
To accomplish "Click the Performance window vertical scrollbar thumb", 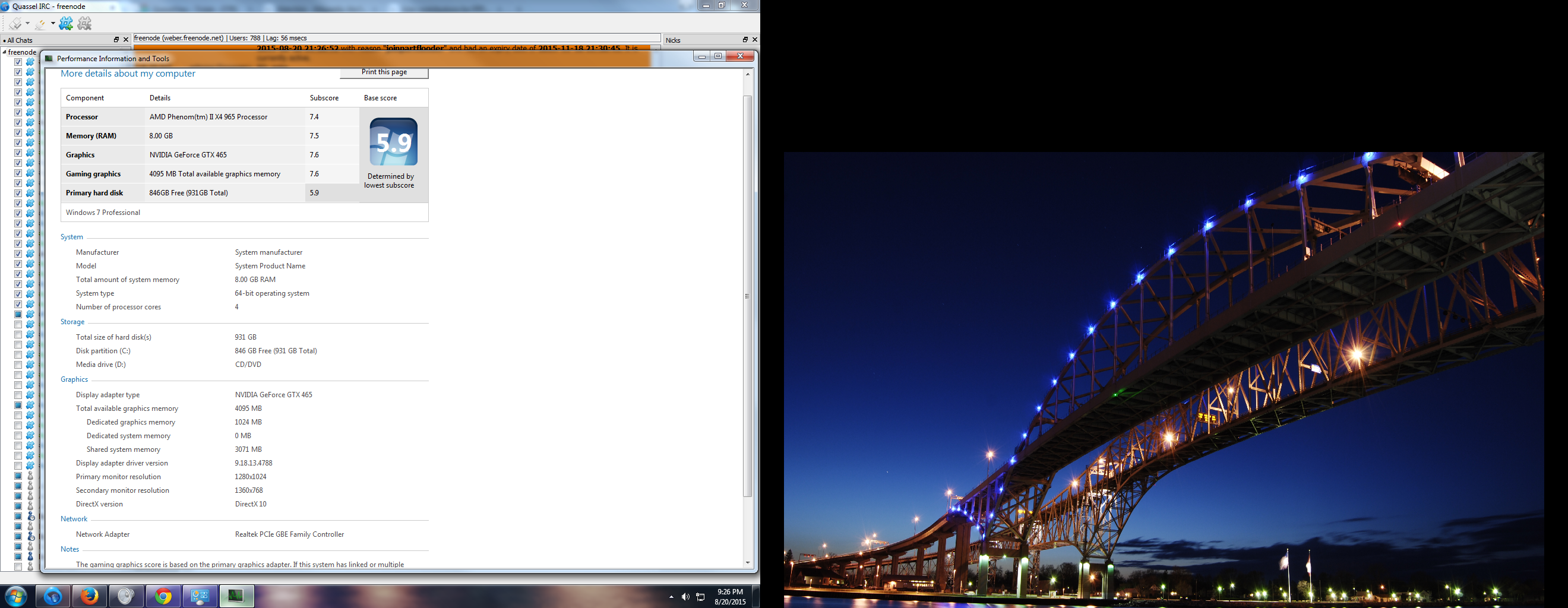I will (748, 296).
